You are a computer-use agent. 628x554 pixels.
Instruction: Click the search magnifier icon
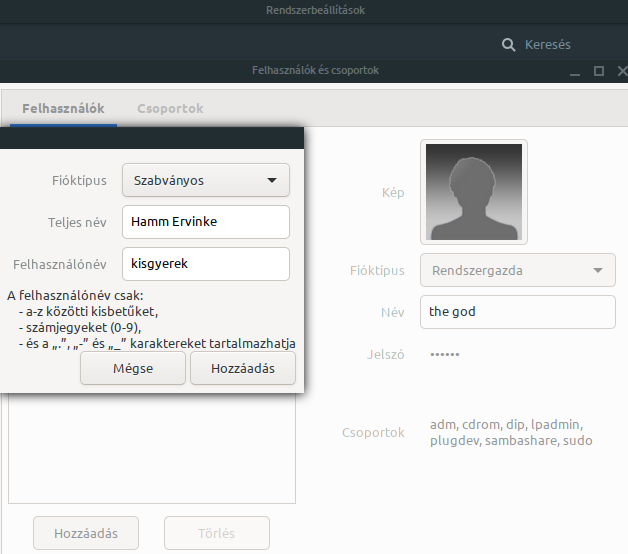(508, 45)
